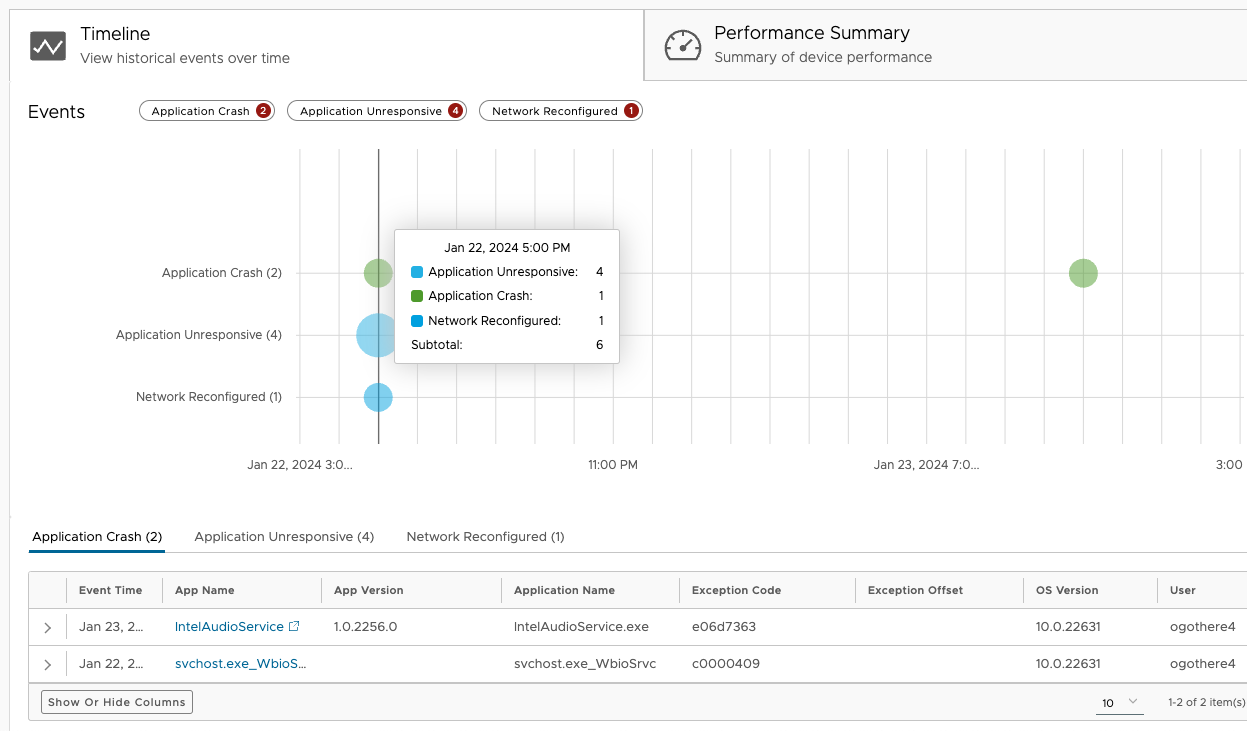Screen dimensions: 1247x731
Task: Open IntelAudioService external link icon
Action: 294,627
